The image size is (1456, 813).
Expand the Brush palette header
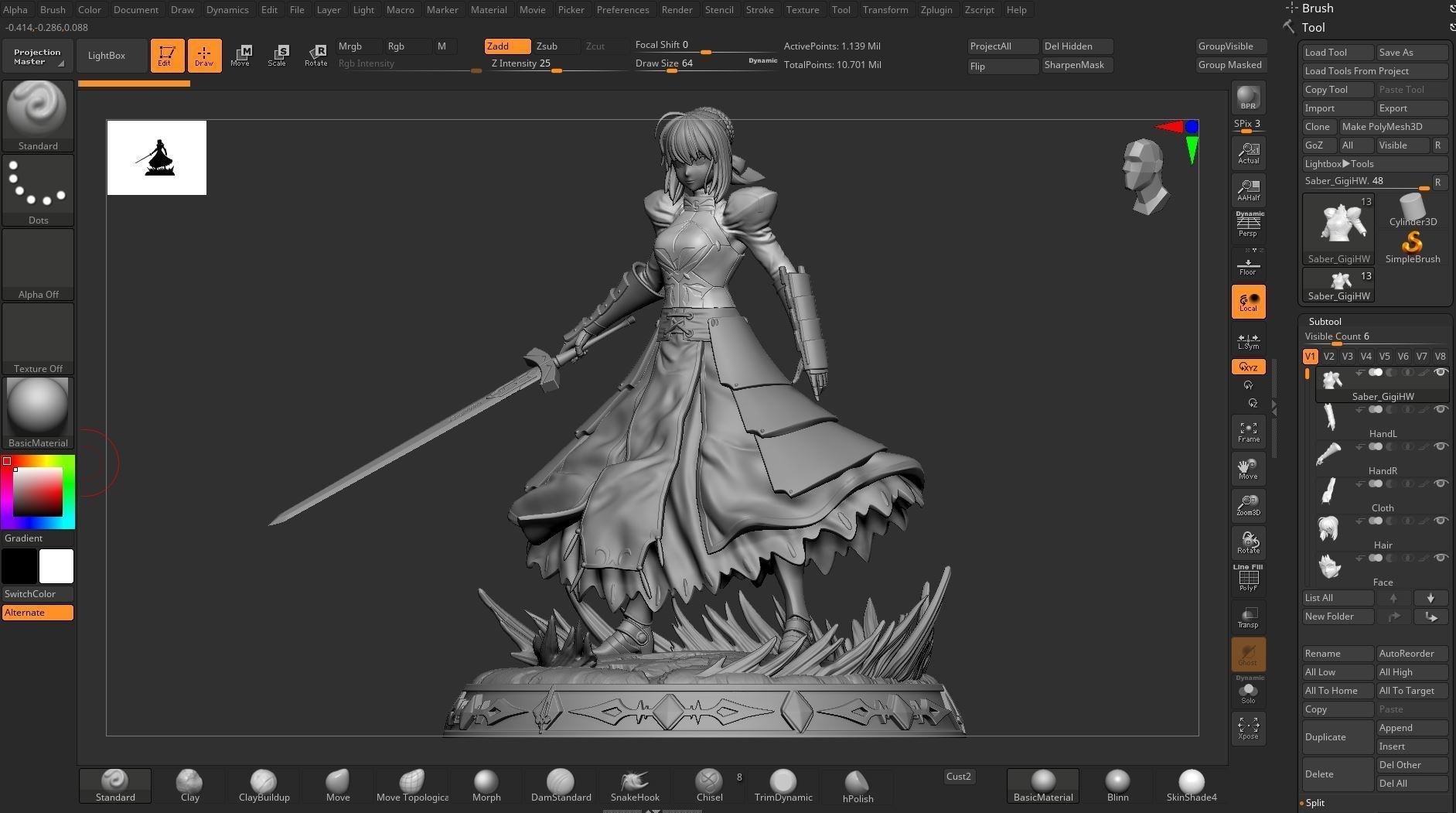[x=1317, y=8]
